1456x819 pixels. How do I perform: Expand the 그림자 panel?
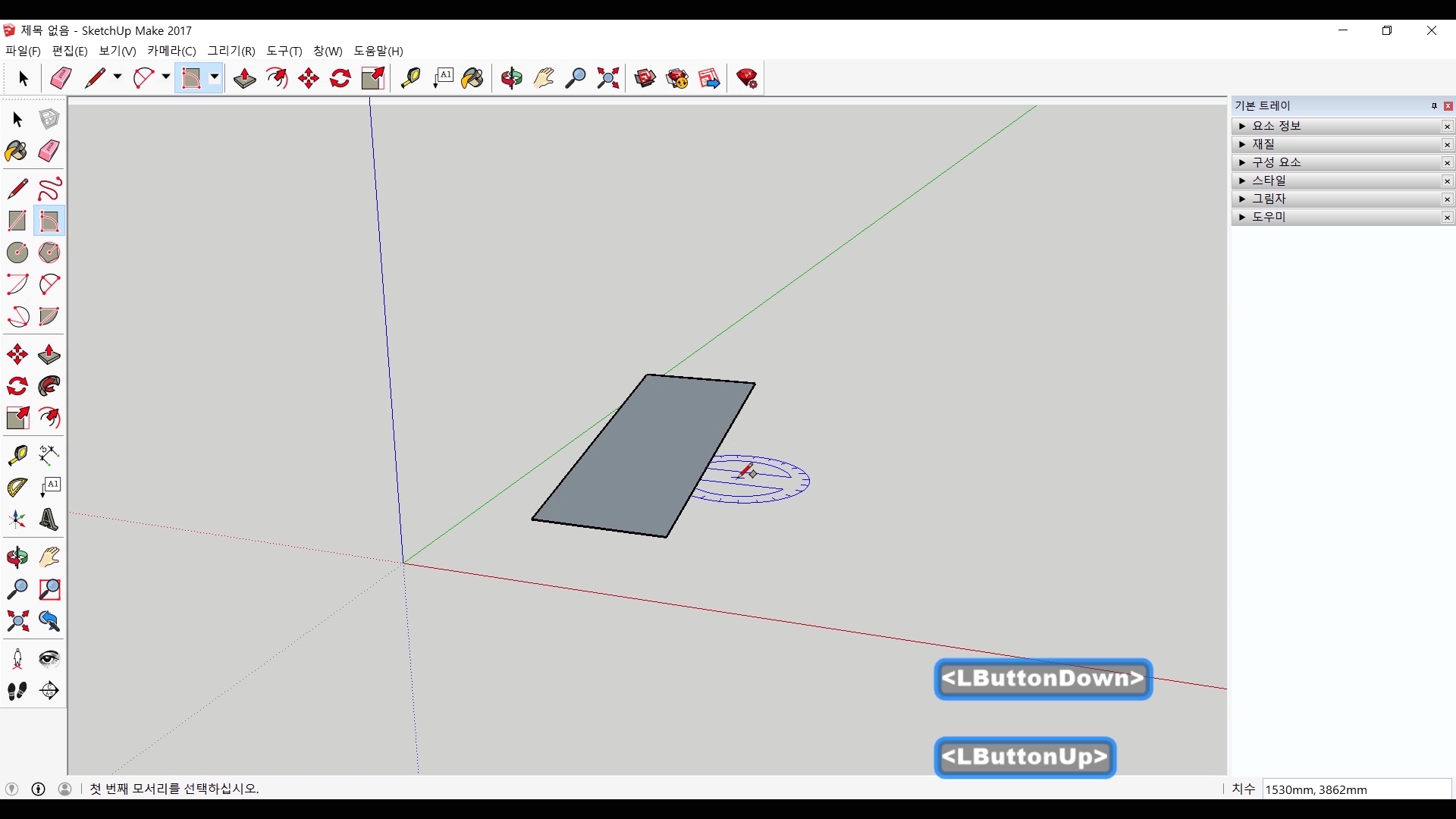(1242, 199)
